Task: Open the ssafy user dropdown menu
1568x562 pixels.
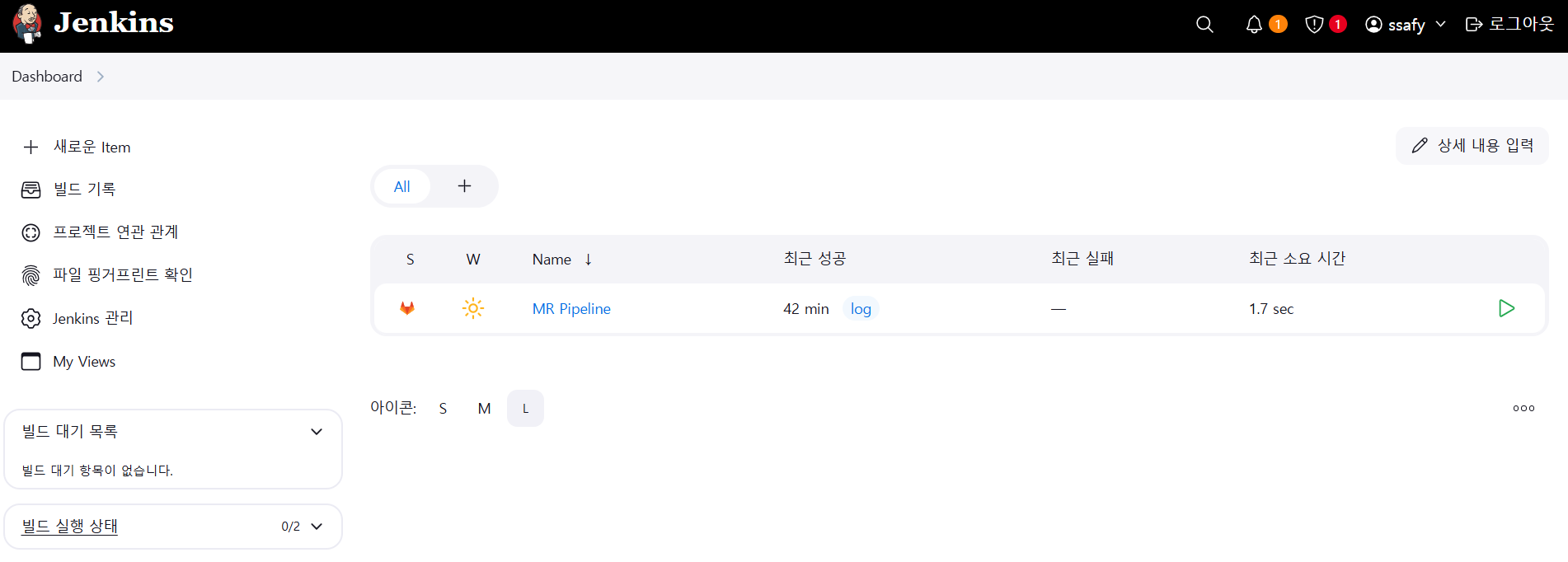Action: (1406, 25)
